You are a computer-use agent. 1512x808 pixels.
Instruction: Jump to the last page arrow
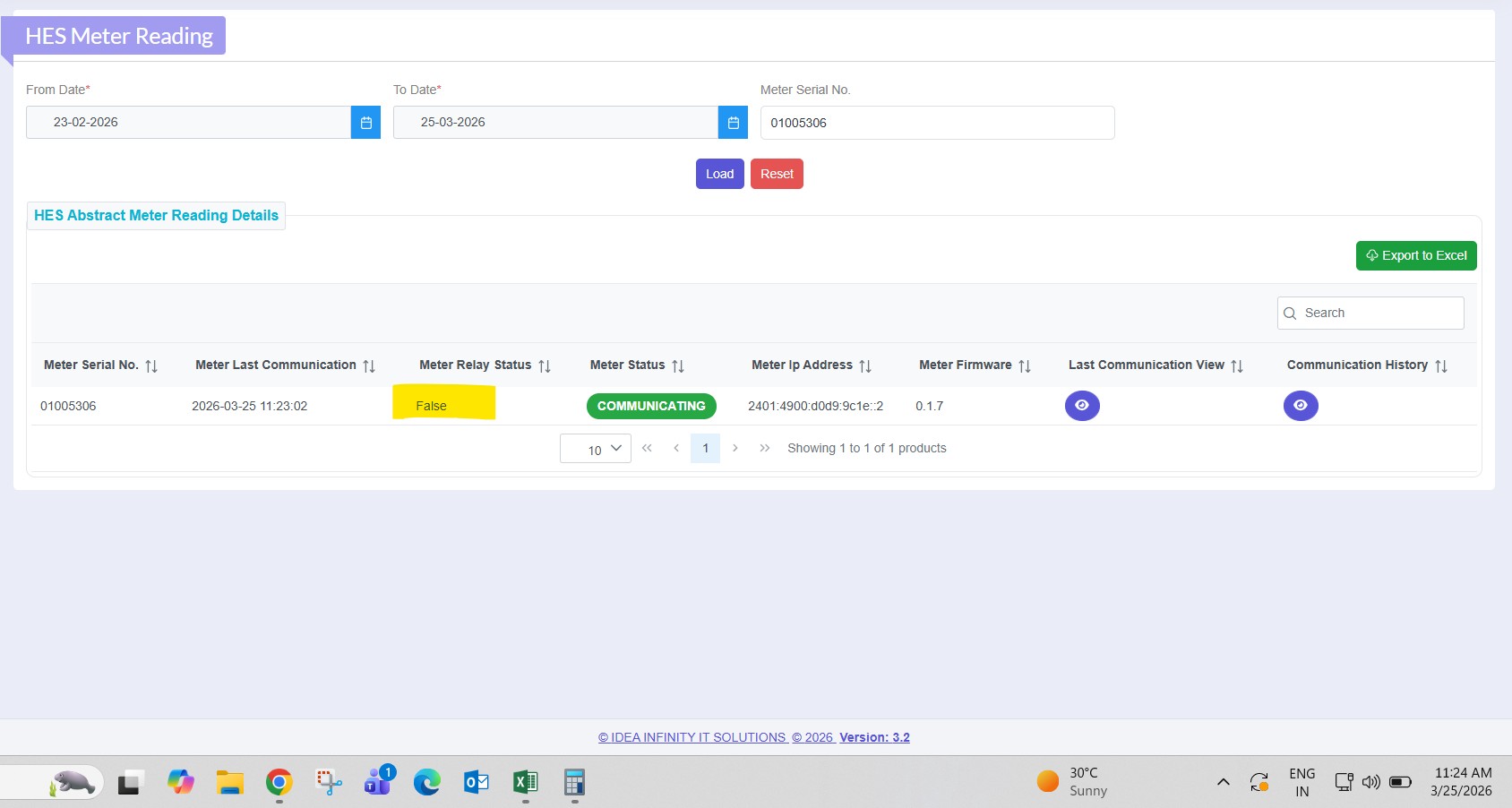click(x=765, y=448)
